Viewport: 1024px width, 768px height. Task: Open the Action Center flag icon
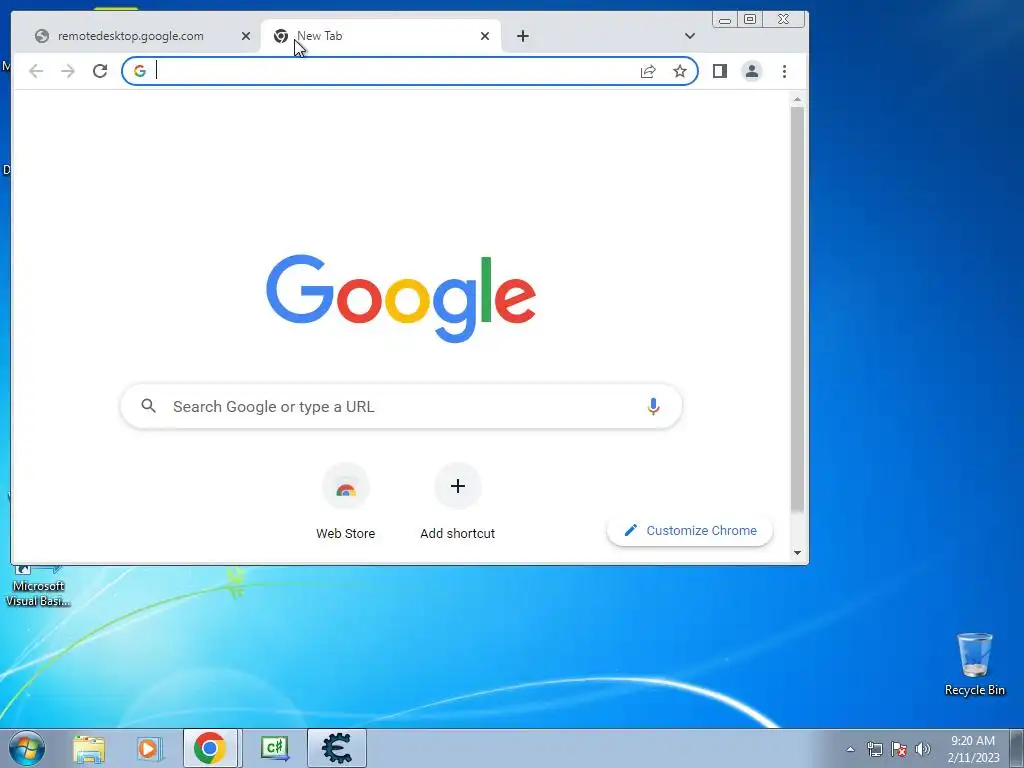(899, 749)
